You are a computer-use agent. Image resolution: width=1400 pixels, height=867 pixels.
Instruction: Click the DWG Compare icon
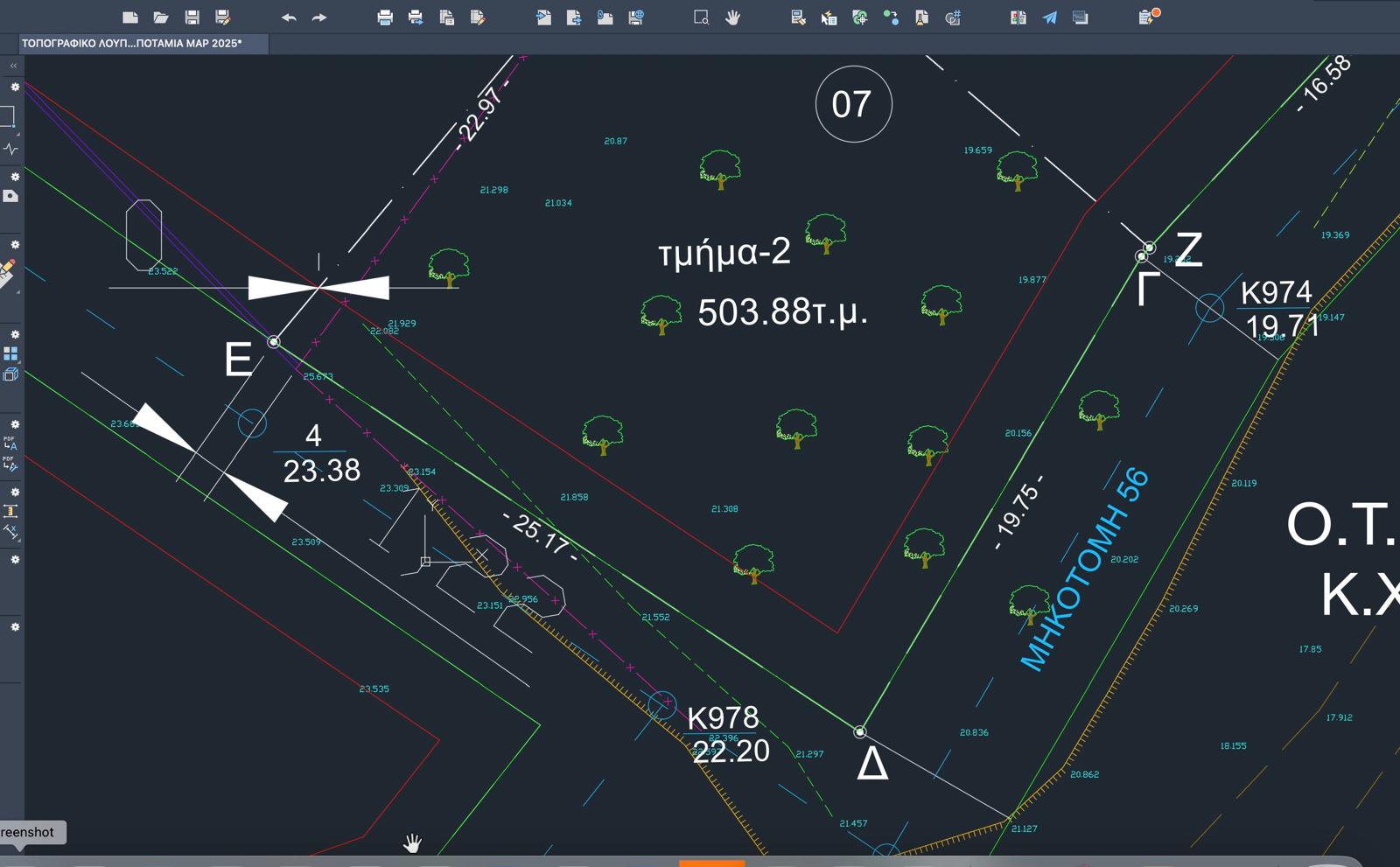pyautogui.click(x=1018, y=17)
